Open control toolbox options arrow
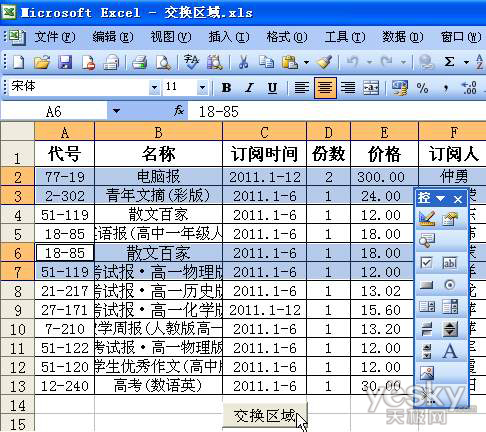 (x=440, y=199)
